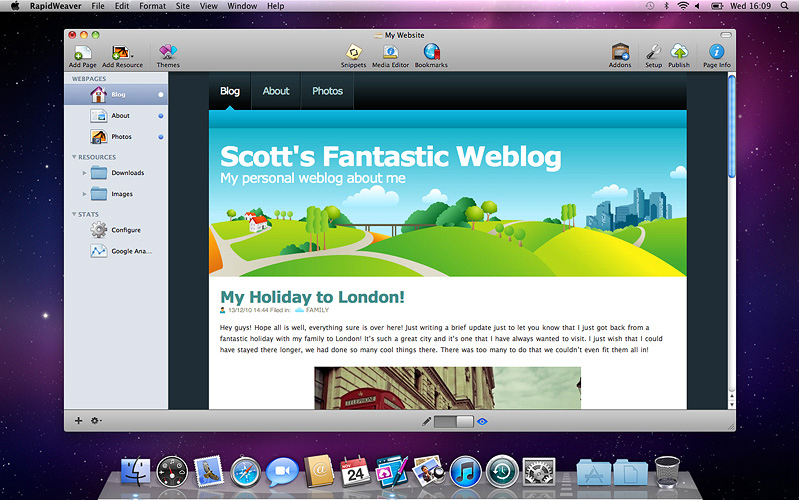This screenshot has height=500, width=799.
Task: Open the Snippets panel
Action: tap(353, 53)
